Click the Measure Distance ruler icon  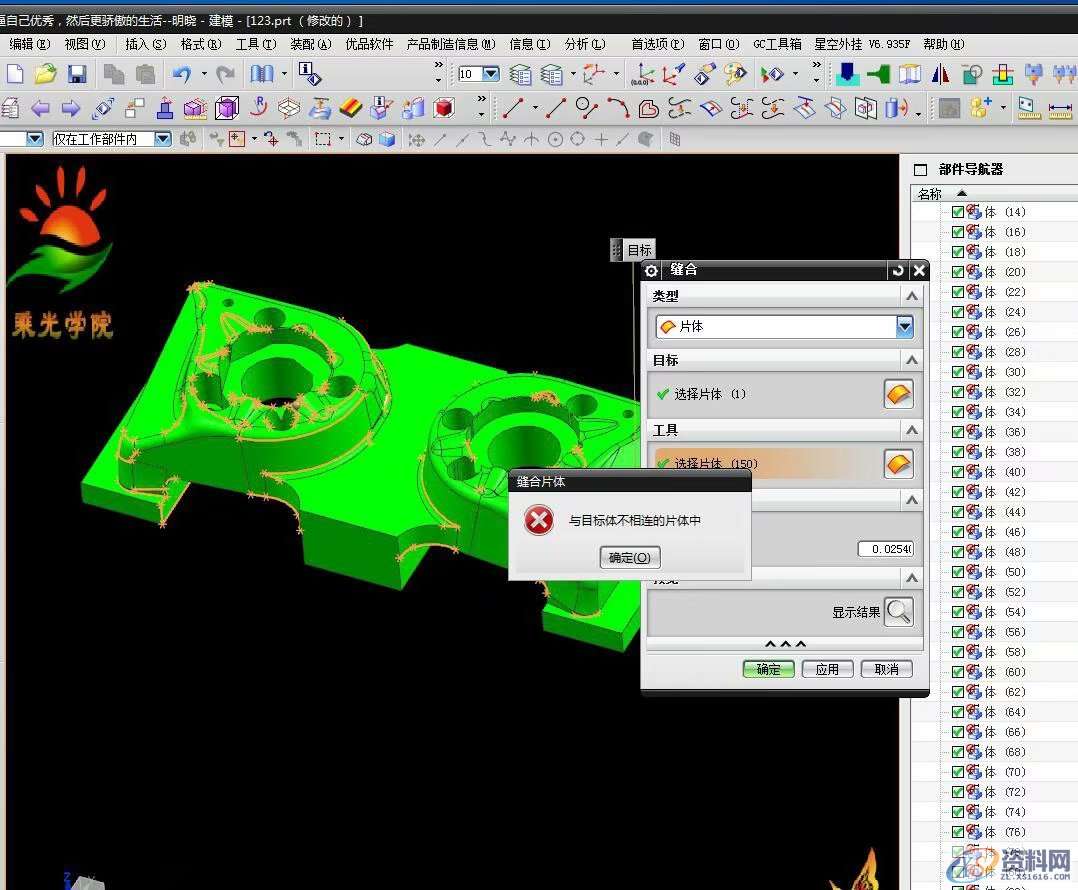(x=1059, y=108)
